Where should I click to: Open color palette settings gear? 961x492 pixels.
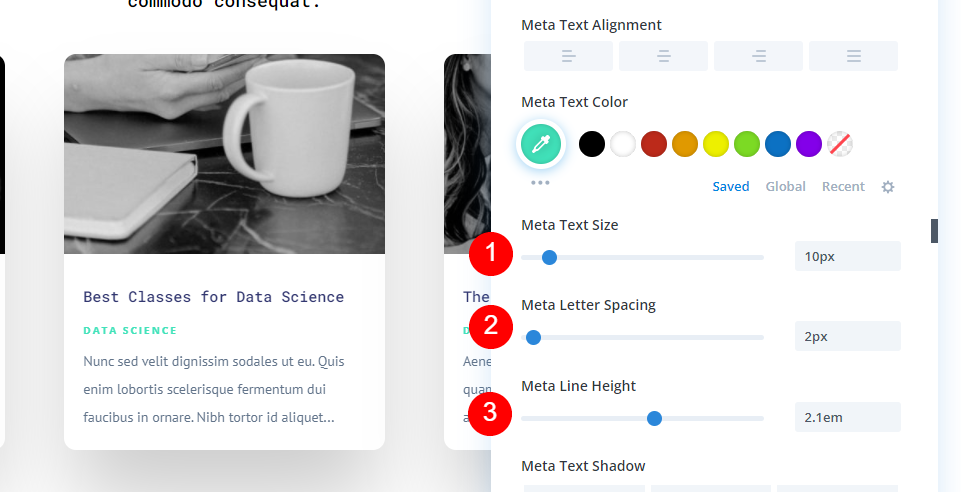pyautogui.click(x=887, y=187)
